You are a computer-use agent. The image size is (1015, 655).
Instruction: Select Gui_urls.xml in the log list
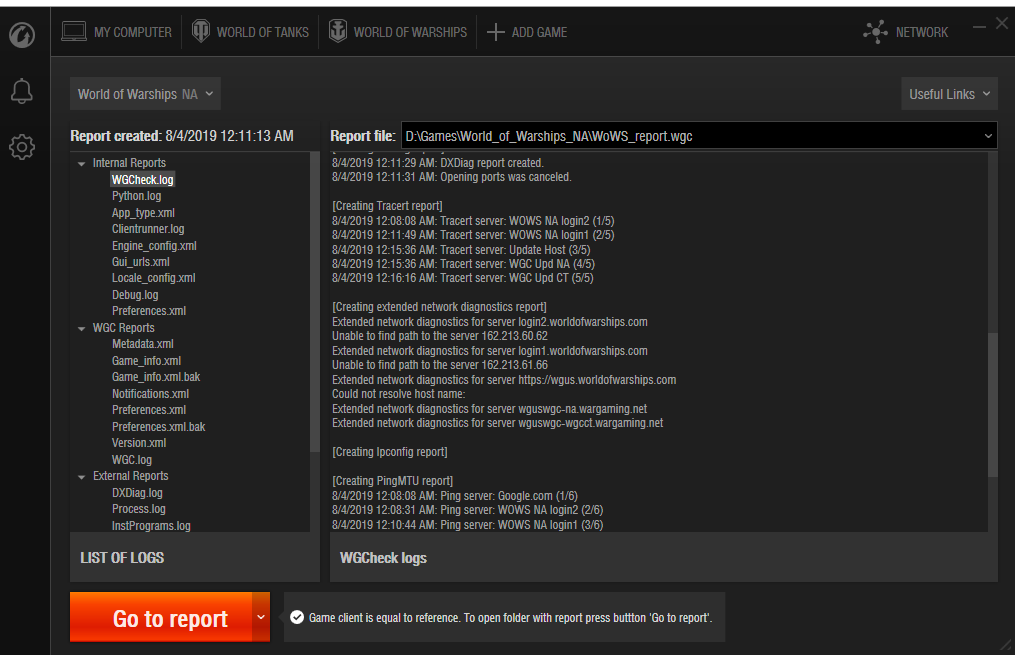coord(140,262)
